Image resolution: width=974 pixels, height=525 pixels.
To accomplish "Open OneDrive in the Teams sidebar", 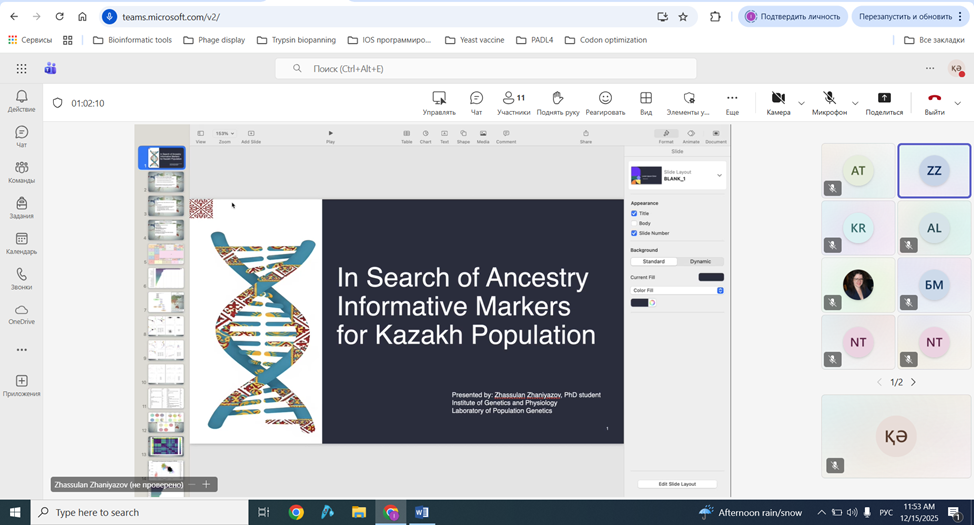I will [x=21, y=311].
